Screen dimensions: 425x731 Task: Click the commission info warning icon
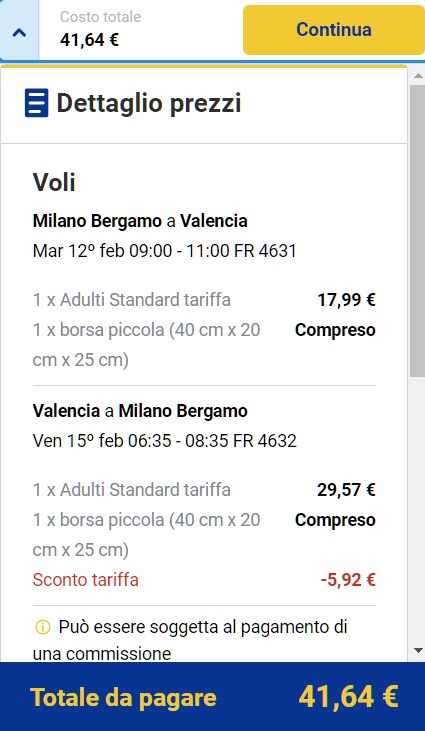42,628
